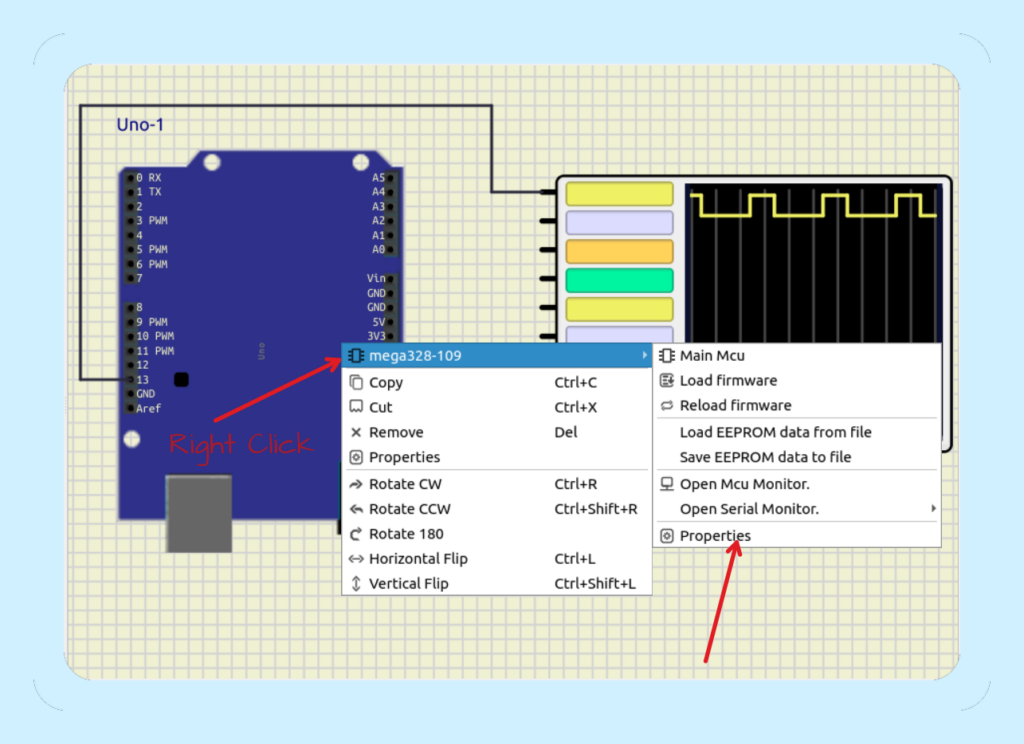This screenshot has height=744, width=1024.
Task: Click the top yellow channel button on the oscilloscope
Action: pos(619,194)
